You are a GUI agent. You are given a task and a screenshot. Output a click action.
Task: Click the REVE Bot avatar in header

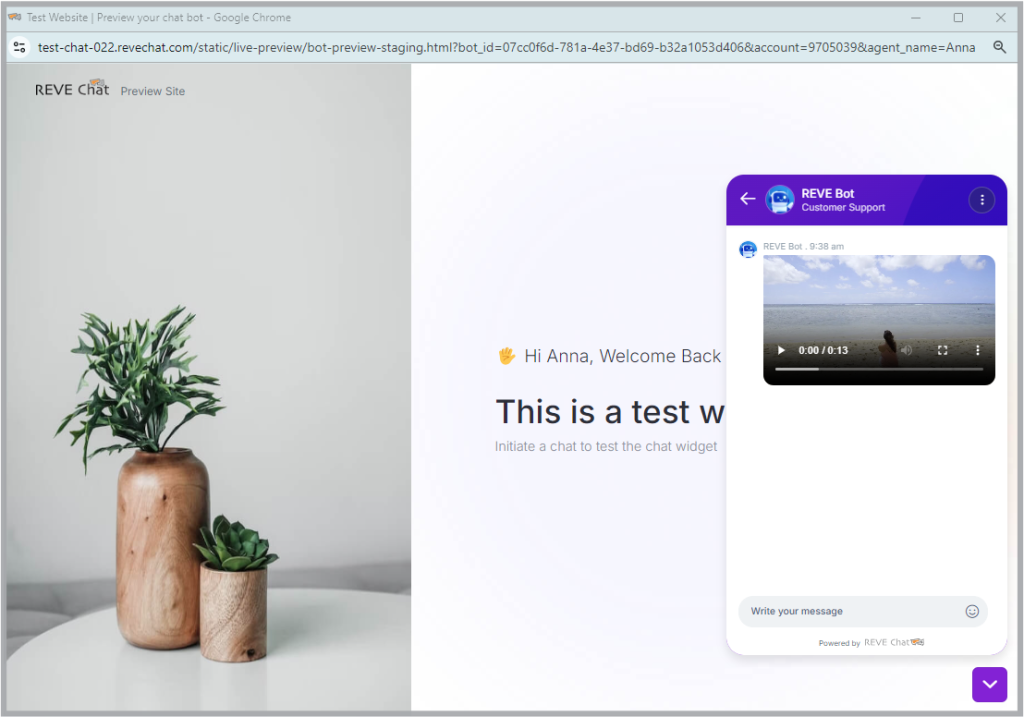779,199
